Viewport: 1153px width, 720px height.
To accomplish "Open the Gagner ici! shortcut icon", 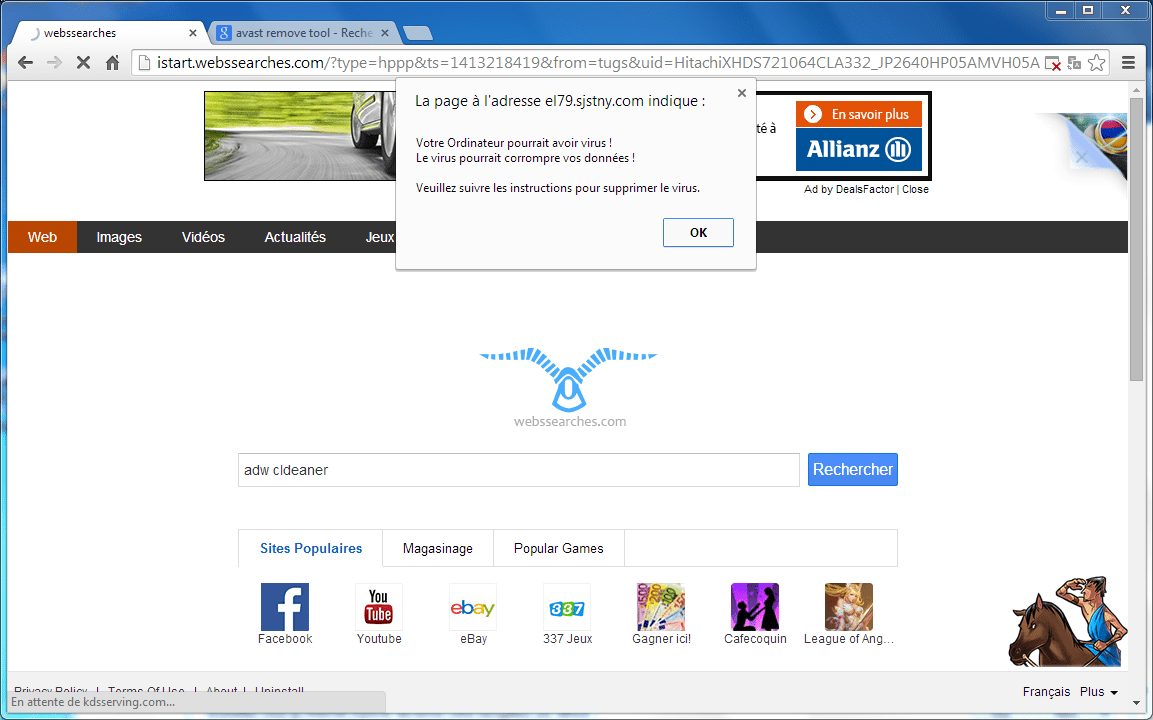I will coord(661,607).
